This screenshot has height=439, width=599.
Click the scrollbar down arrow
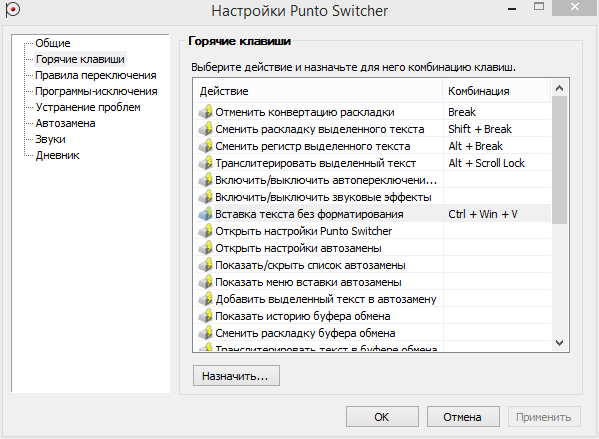[559, 343]
